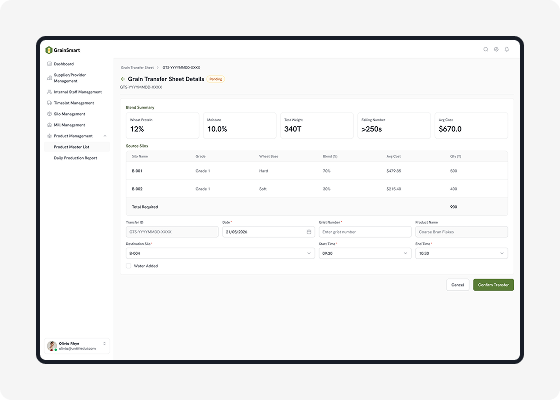
Task: Click the Timeslot Management truck icon
Action: click(49, 103)
